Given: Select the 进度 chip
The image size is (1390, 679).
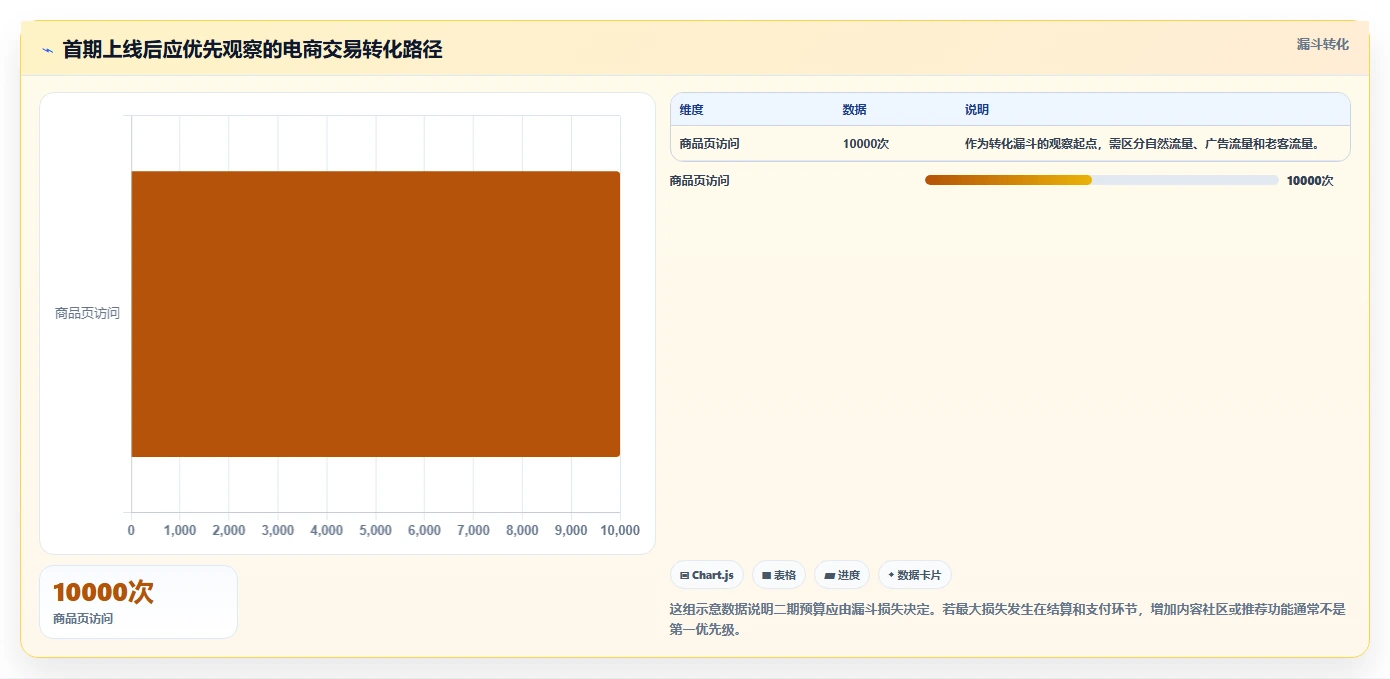Looking at the screenshot, I should (842, 575).
